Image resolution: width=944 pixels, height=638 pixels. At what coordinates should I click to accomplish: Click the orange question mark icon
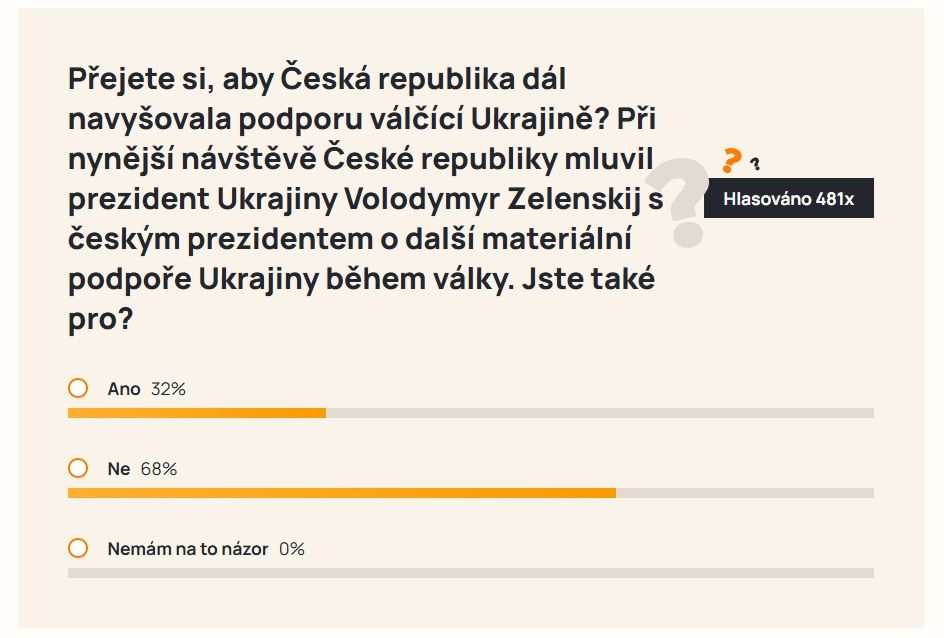731,160
